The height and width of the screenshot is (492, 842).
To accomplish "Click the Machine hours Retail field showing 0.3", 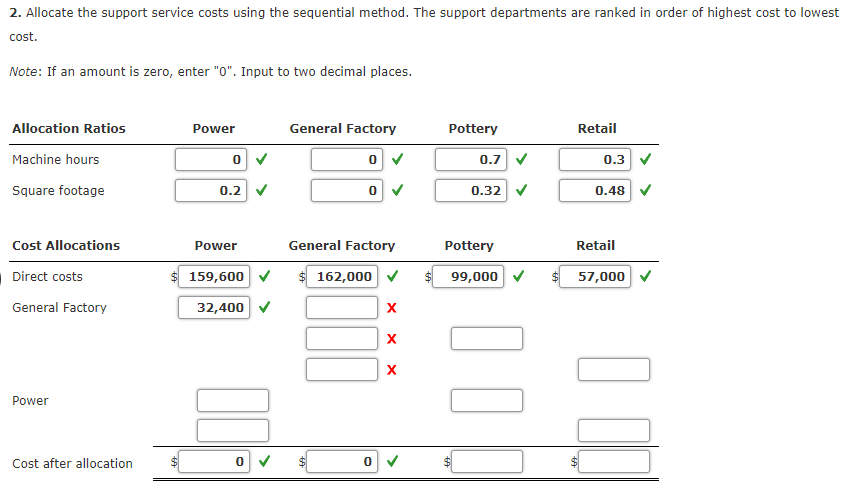I will pyautogui.click(x=595, y=160).
